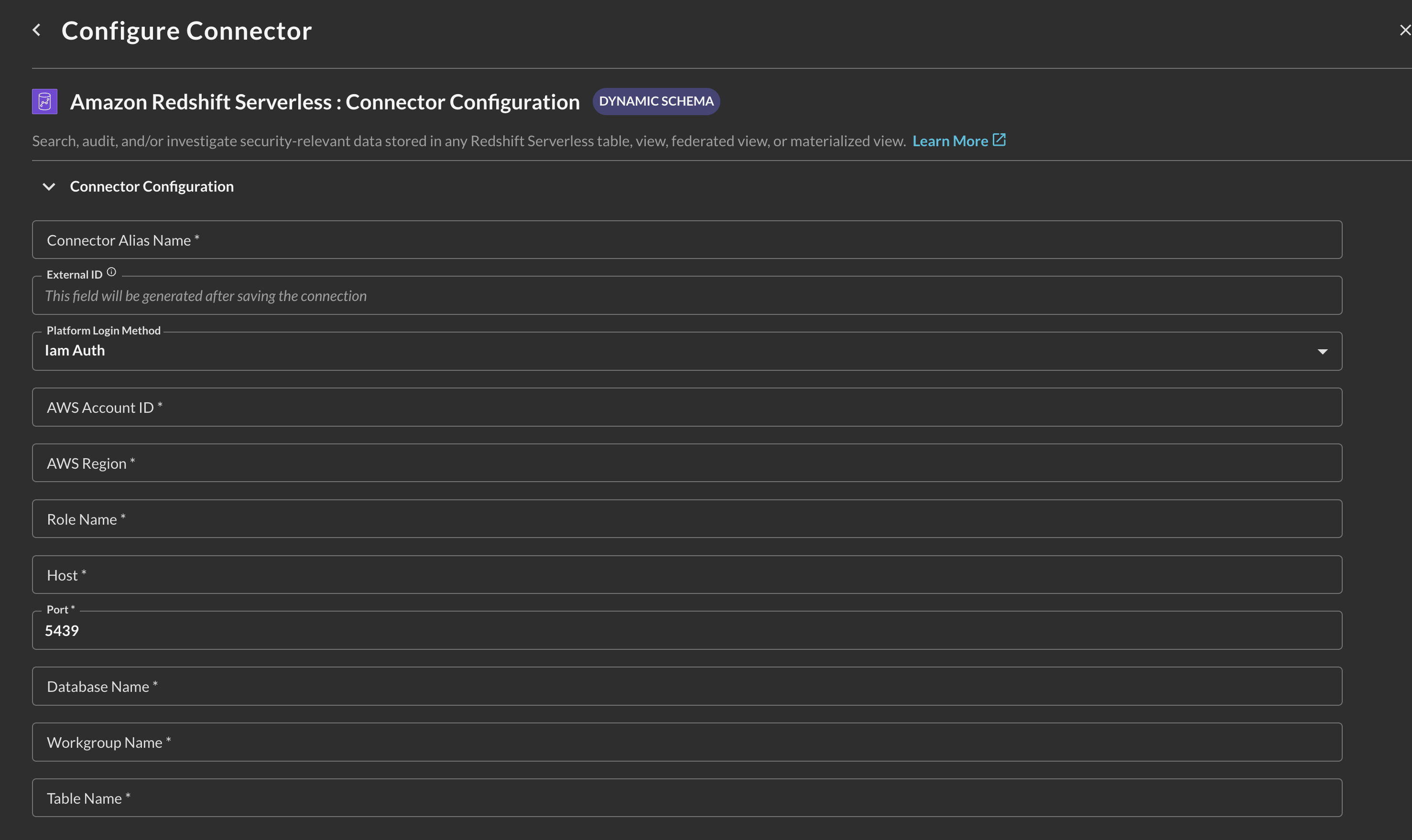The height and width of the screenshot is (840, 1412).
Task: Click the Port field showing 5439
Action: [x=687, y=630]
